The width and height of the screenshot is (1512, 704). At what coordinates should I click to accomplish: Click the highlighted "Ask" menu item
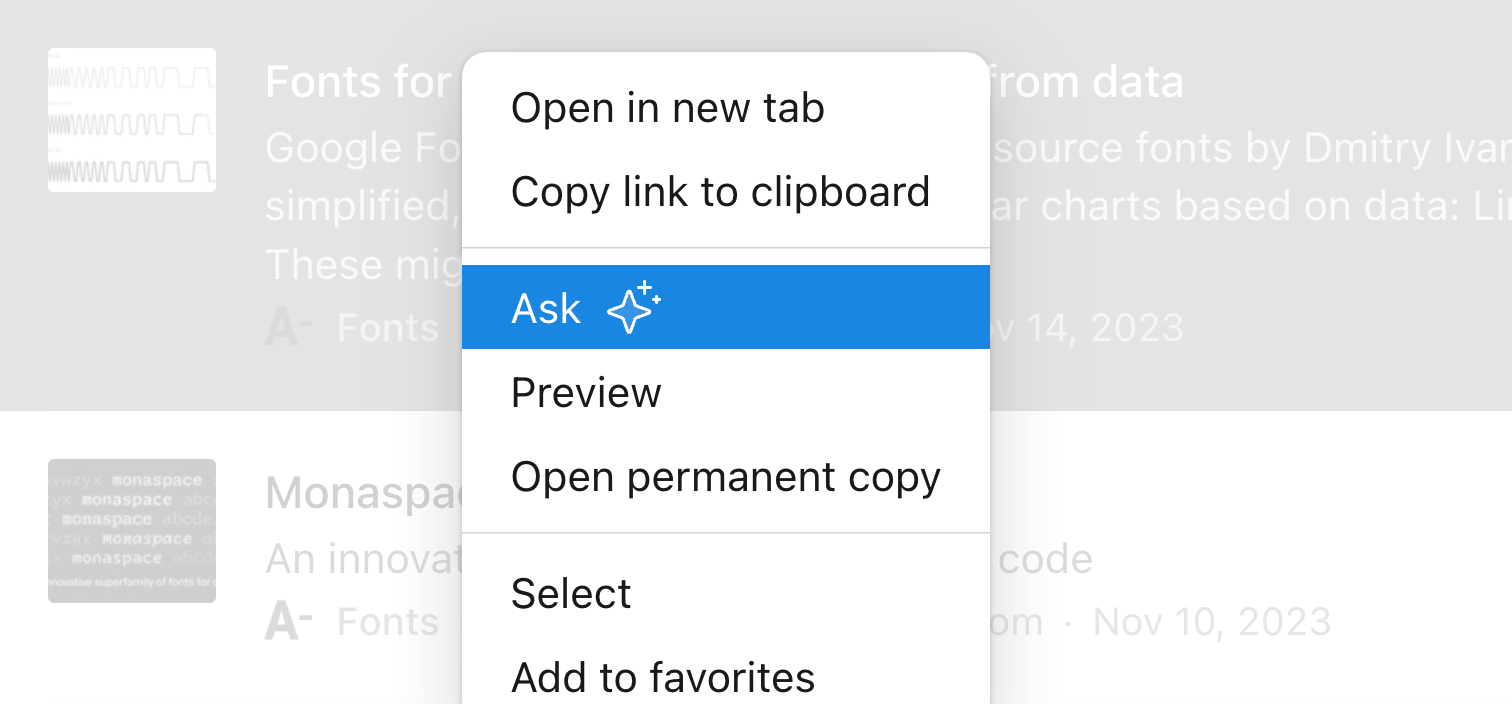pyautogui.click(x=546, y=308)
